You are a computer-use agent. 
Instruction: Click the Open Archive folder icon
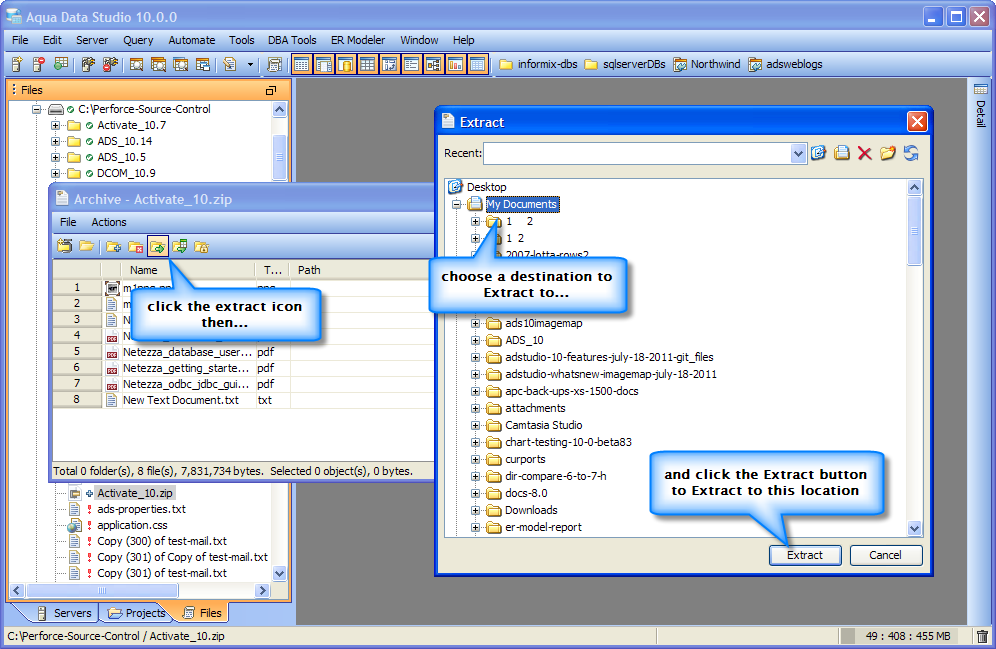pos(86,246)
